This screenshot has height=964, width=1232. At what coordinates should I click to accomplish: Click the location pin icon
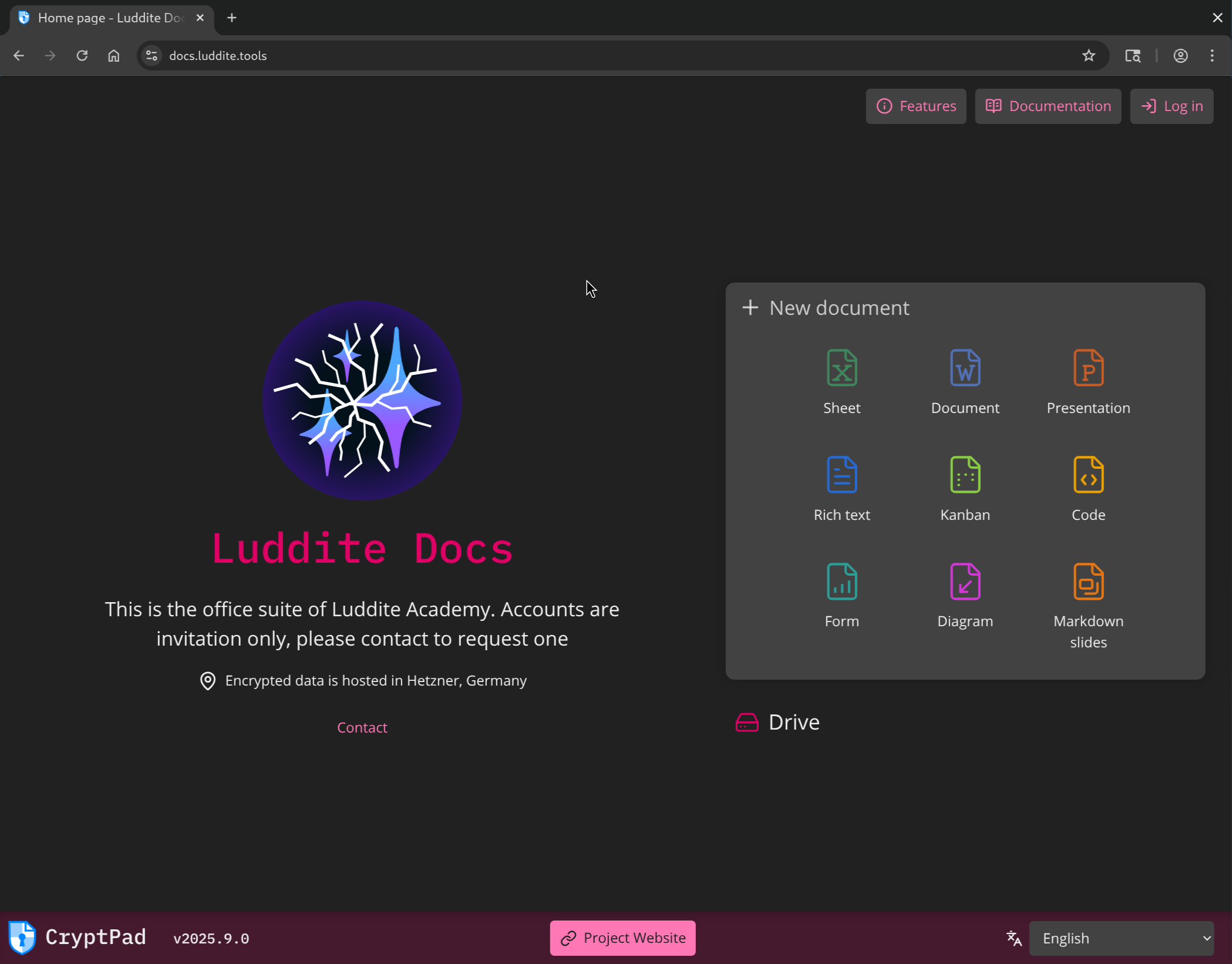(x=207, y=681)
